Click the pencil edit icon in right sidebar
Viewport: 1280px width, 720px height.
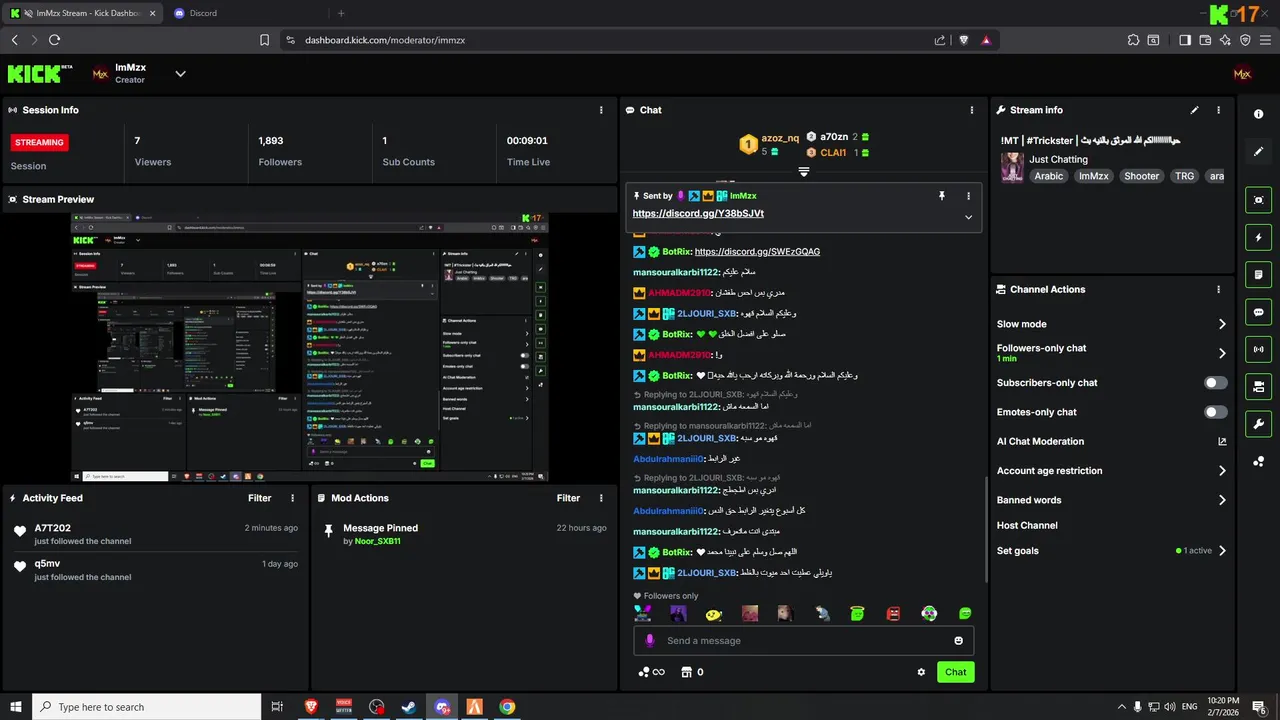coord(1258,151)
